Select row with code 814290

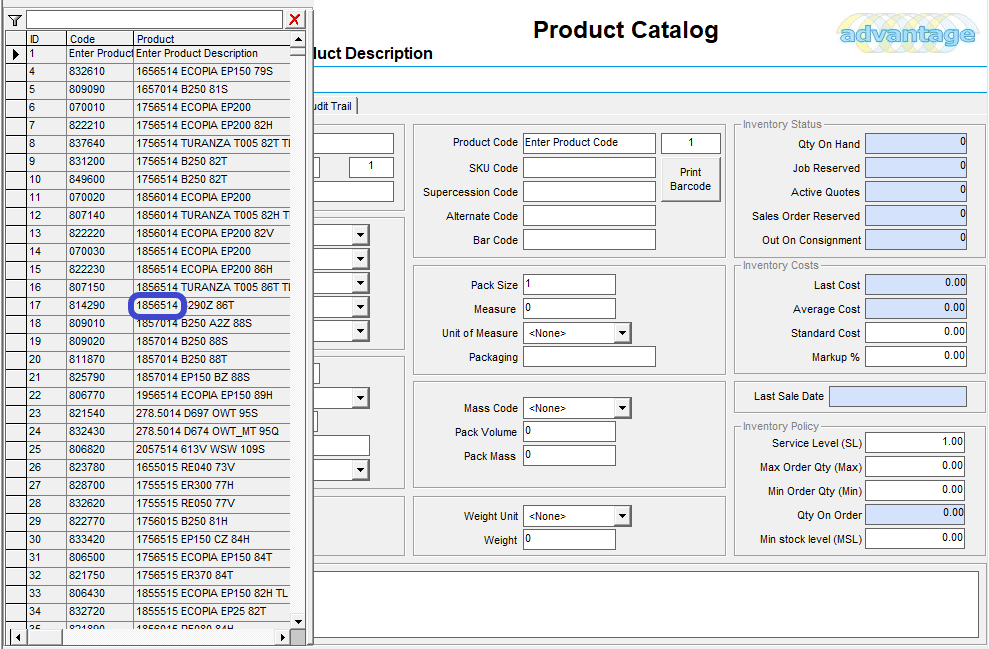click(149, 305)
